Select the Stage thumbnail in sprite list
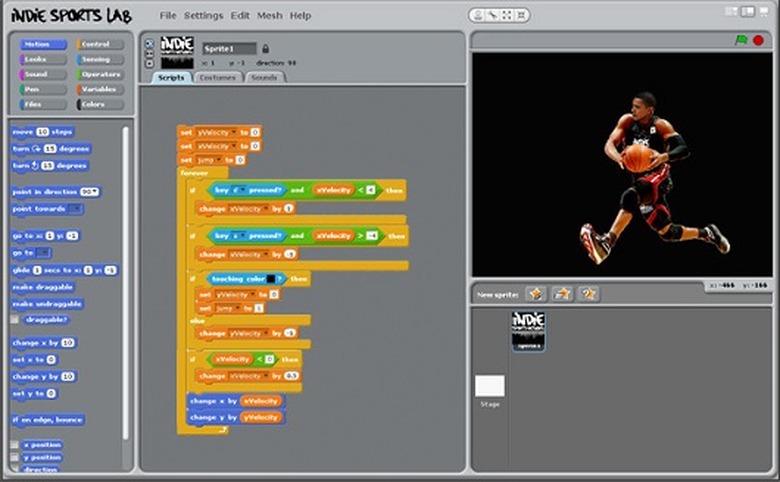Screen dimensions: 780x482 [x=490, y=387]
